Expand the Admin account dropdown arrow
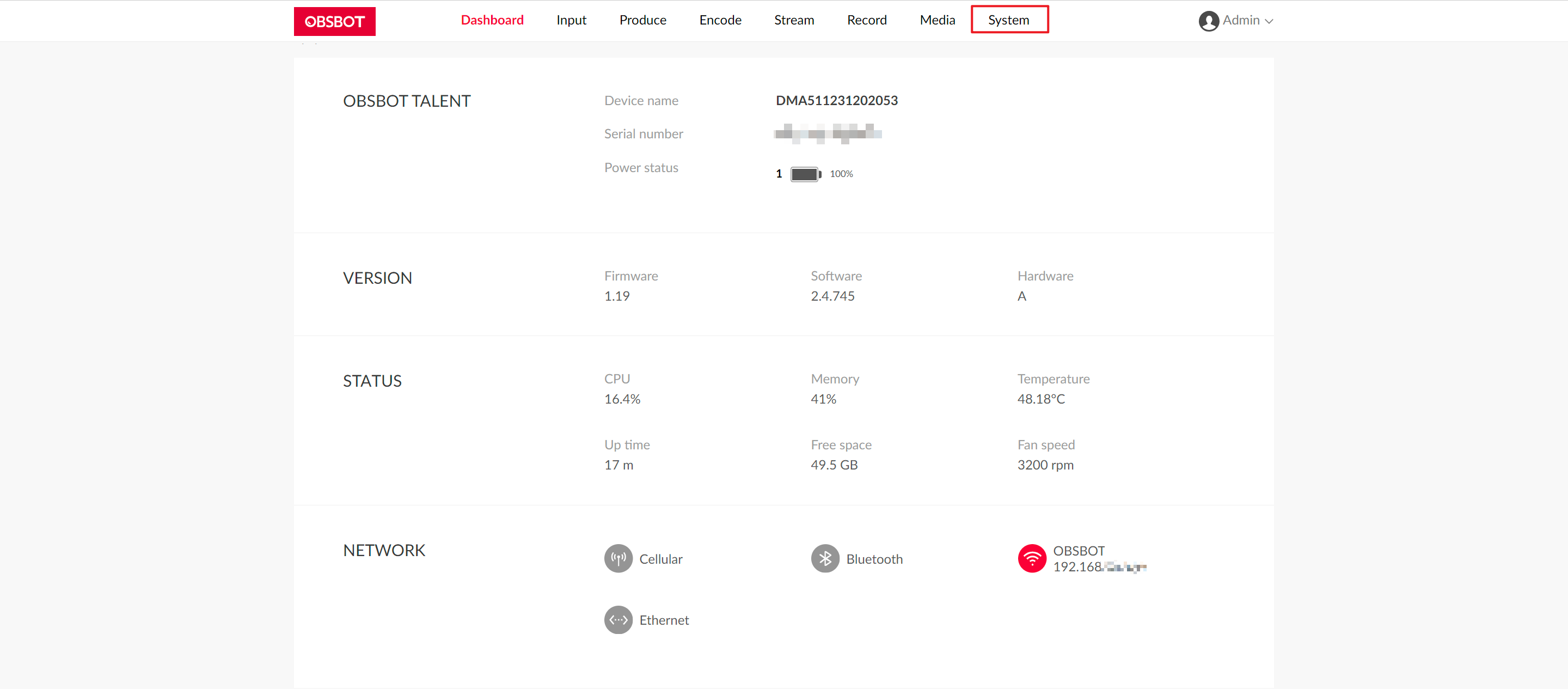1568x689 pixels. click(1269, 21)
